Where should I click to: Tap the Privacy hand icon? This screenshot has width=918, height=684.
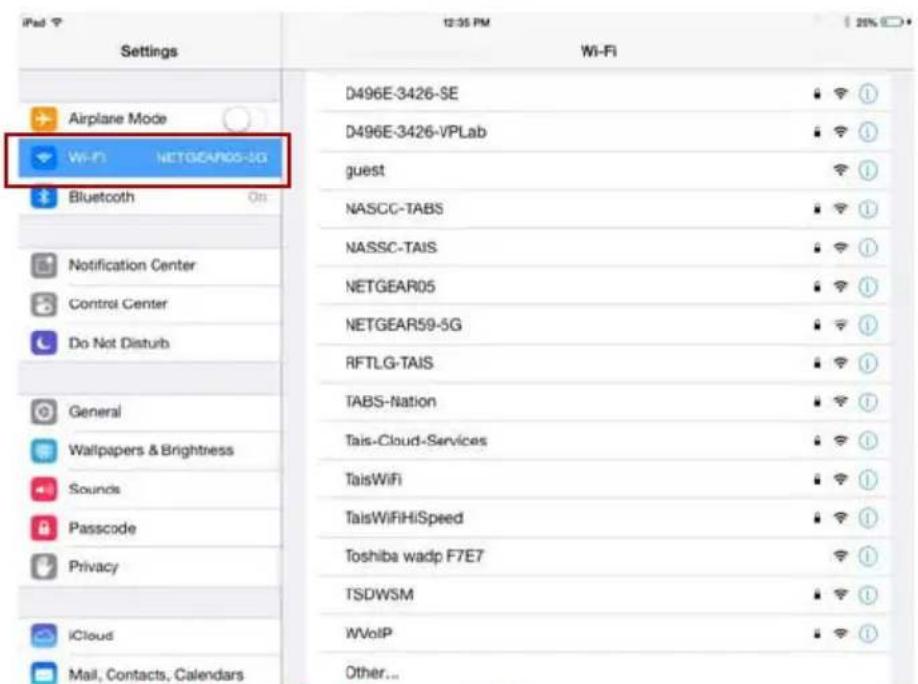tap(44, 567)
